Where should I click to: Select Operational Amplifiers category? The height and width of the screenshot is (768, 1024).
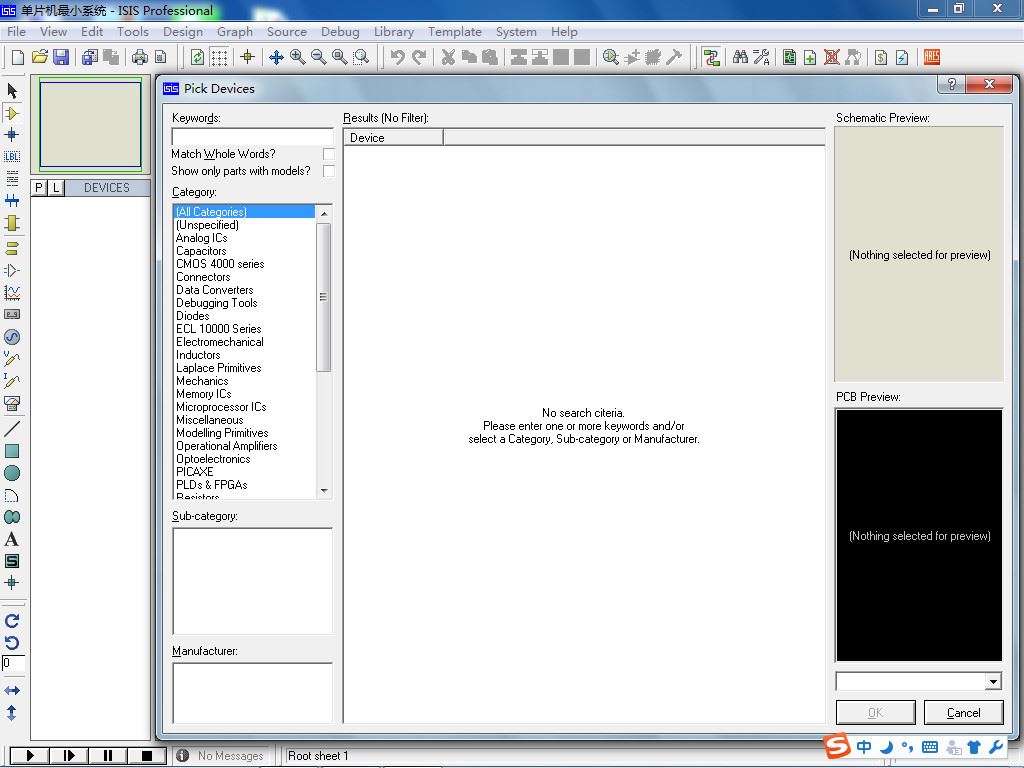(227, 446)
